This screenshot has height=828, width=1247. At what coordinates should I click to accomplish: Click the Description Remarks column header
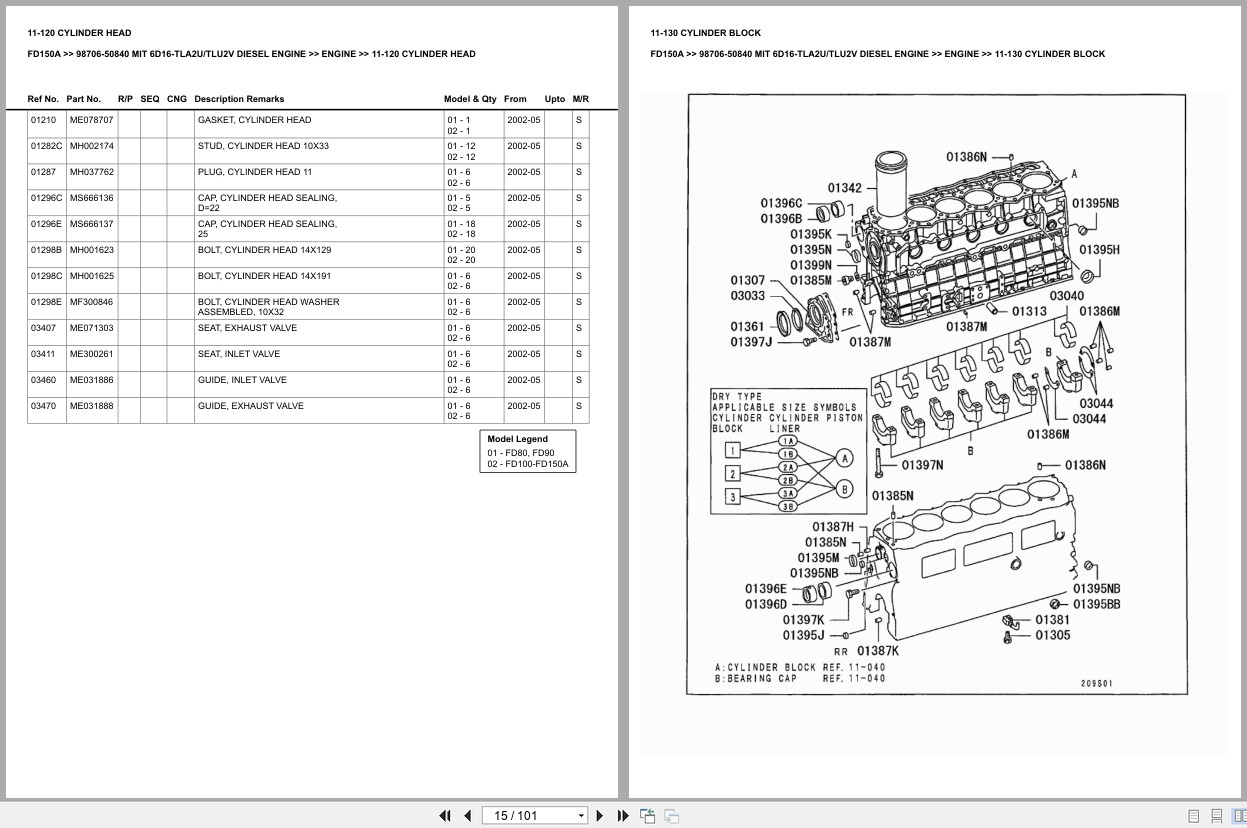(x=239, y=99)
